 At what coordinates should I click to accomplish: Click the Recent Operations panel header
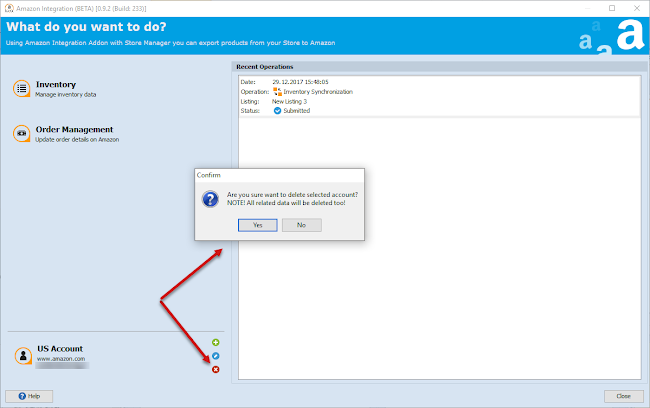439,67
